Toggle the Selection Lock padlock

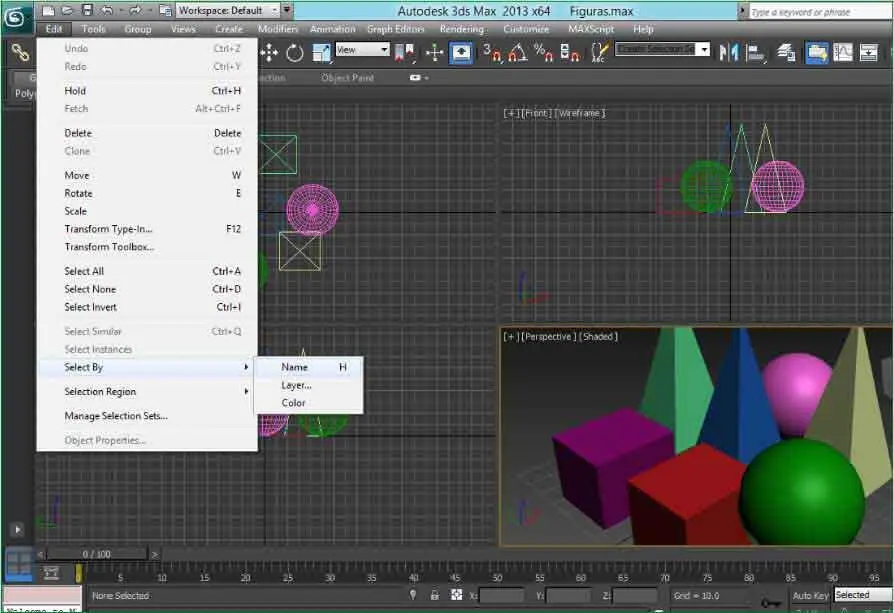(434, 595)
